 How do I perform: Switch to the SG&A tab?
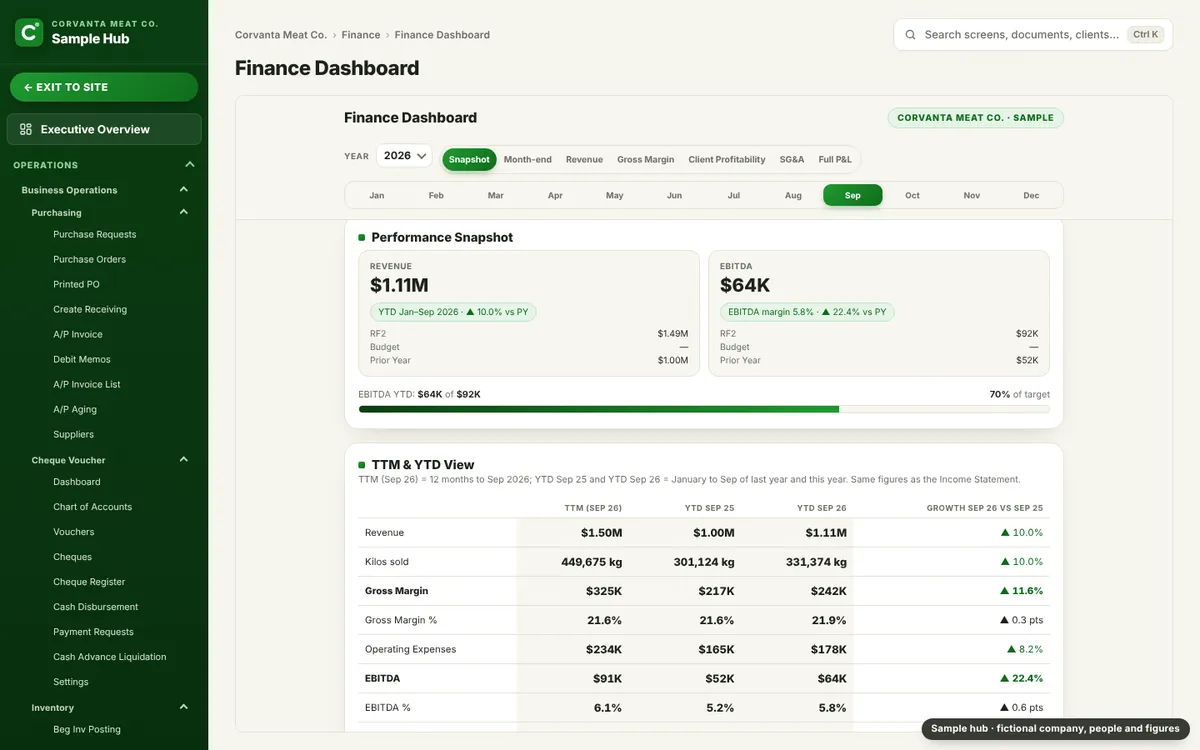tap(792, 159)
